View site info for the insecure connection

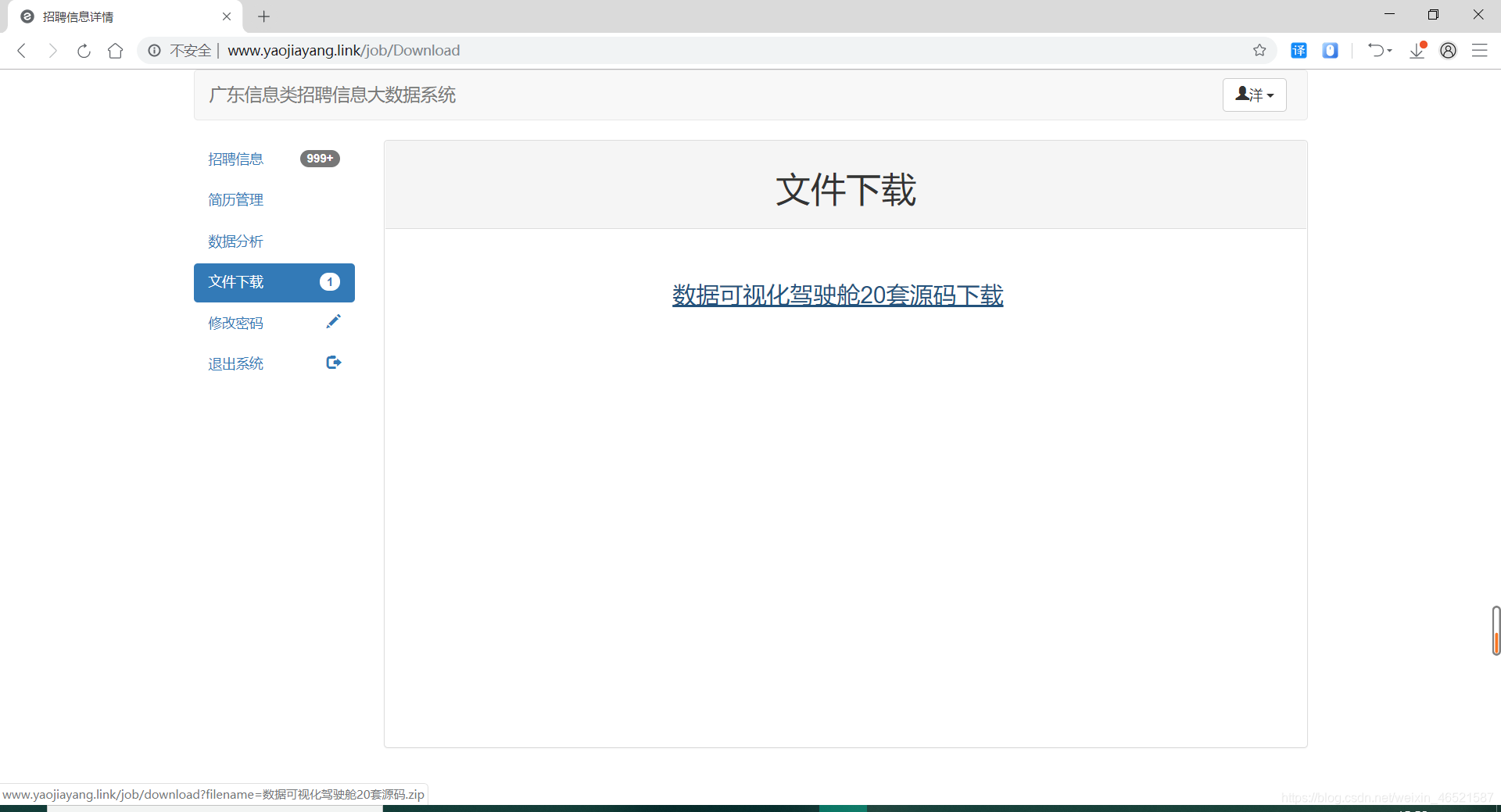tap(155, 51)
